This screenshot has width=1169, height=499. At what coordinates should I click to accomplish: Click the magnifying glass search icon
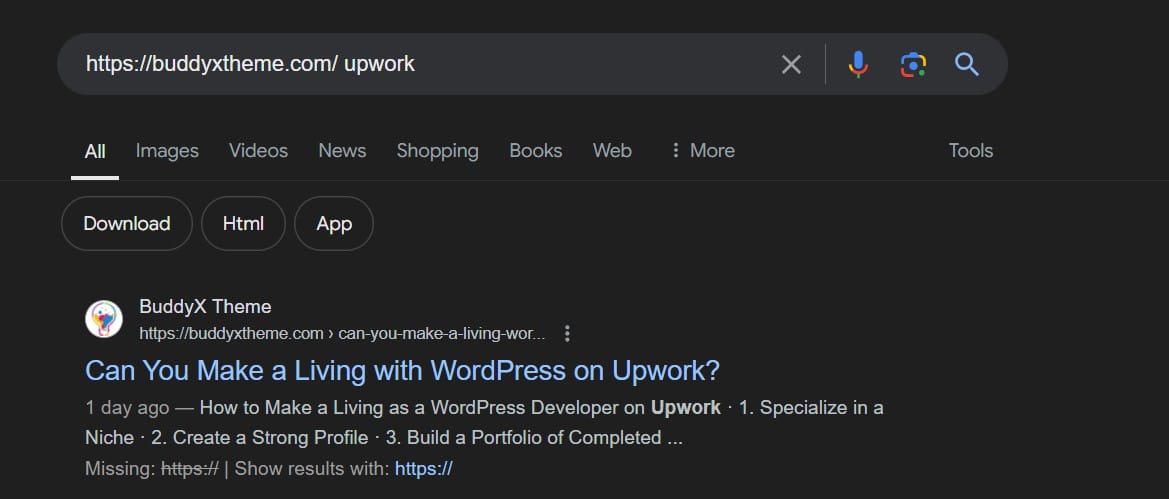[966, 65]
